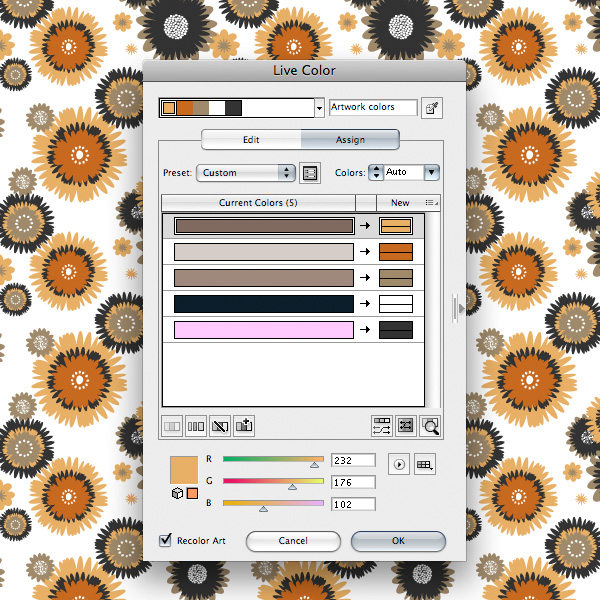Select the new burnt orange color swatch

pyautogui.click(x=396, y=252)
